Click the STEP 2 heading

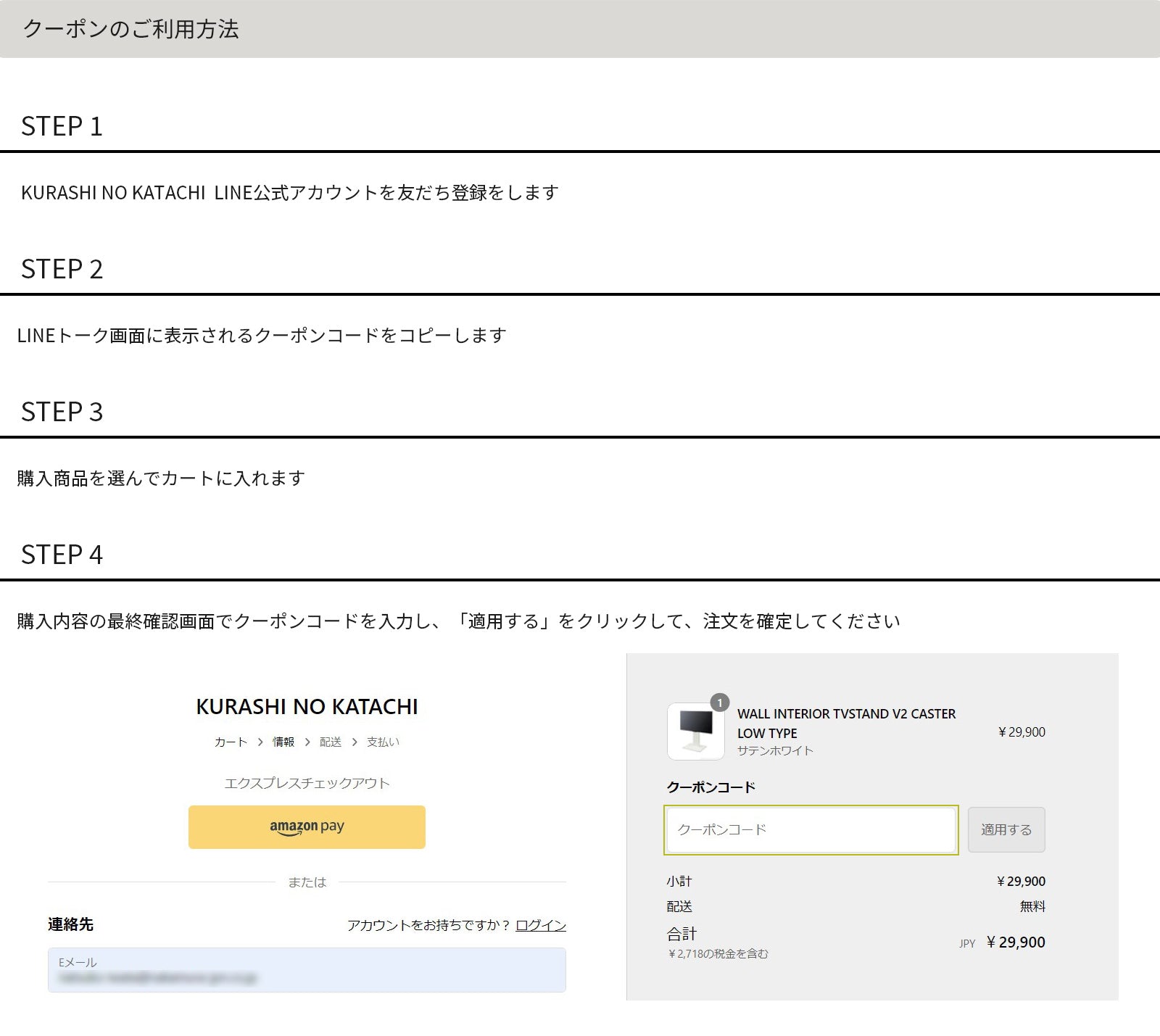click(x=62, y=269)
